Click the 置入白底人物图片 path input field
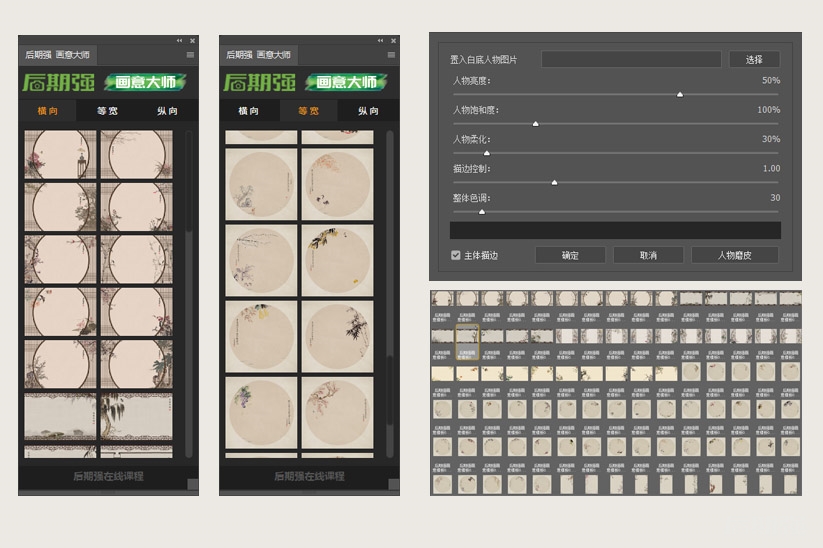The image size is (823, 548). pos(631,59)
